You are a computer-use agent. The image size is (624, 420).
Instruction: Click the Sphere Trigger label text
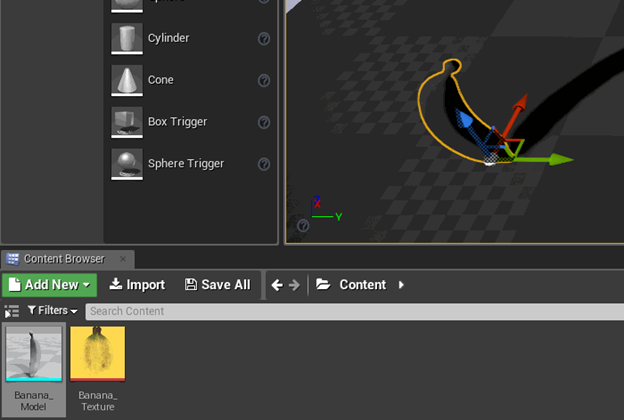pos(186,164)
